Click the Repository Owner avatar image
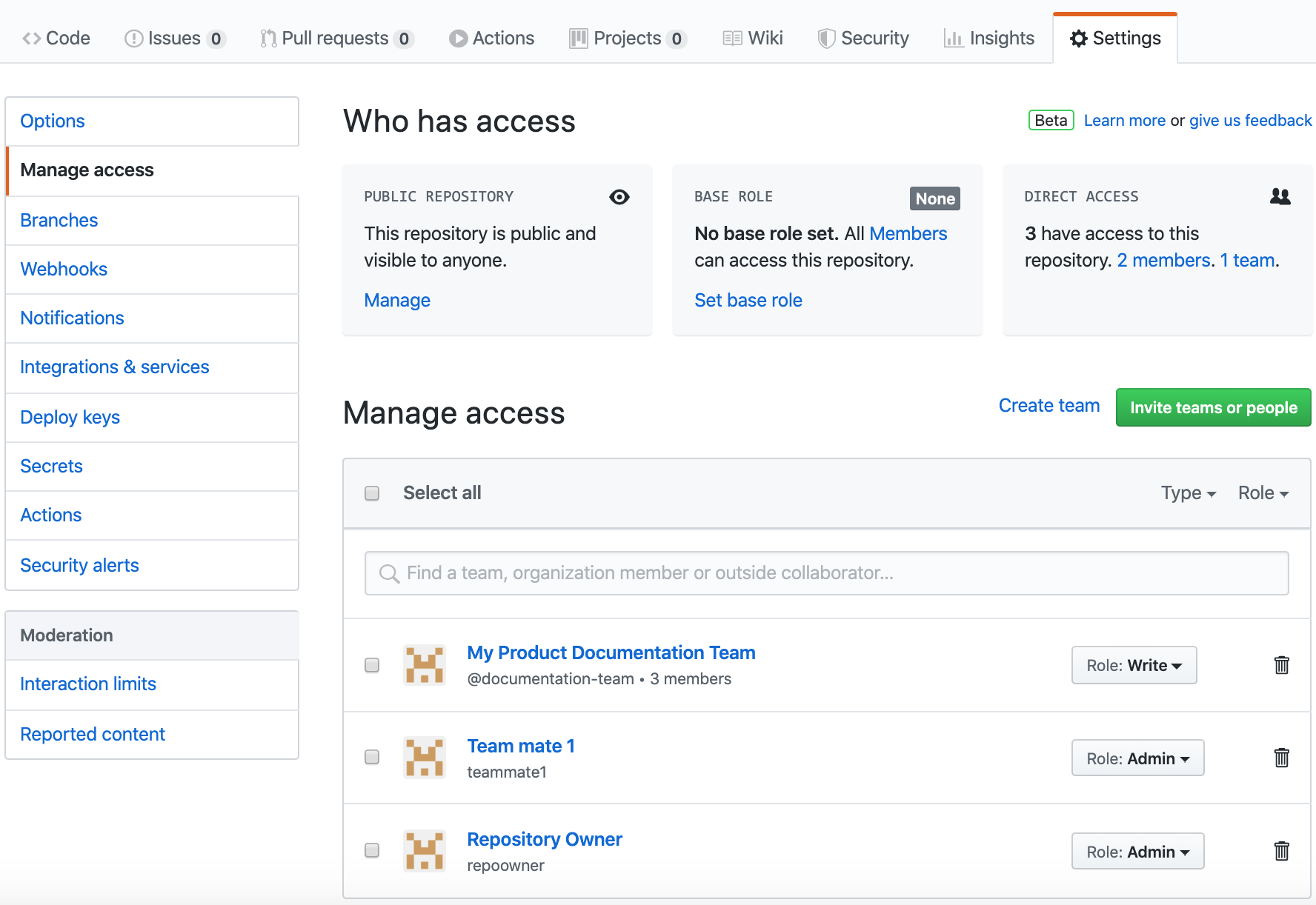1316x905 pixels. coord(424,851)
